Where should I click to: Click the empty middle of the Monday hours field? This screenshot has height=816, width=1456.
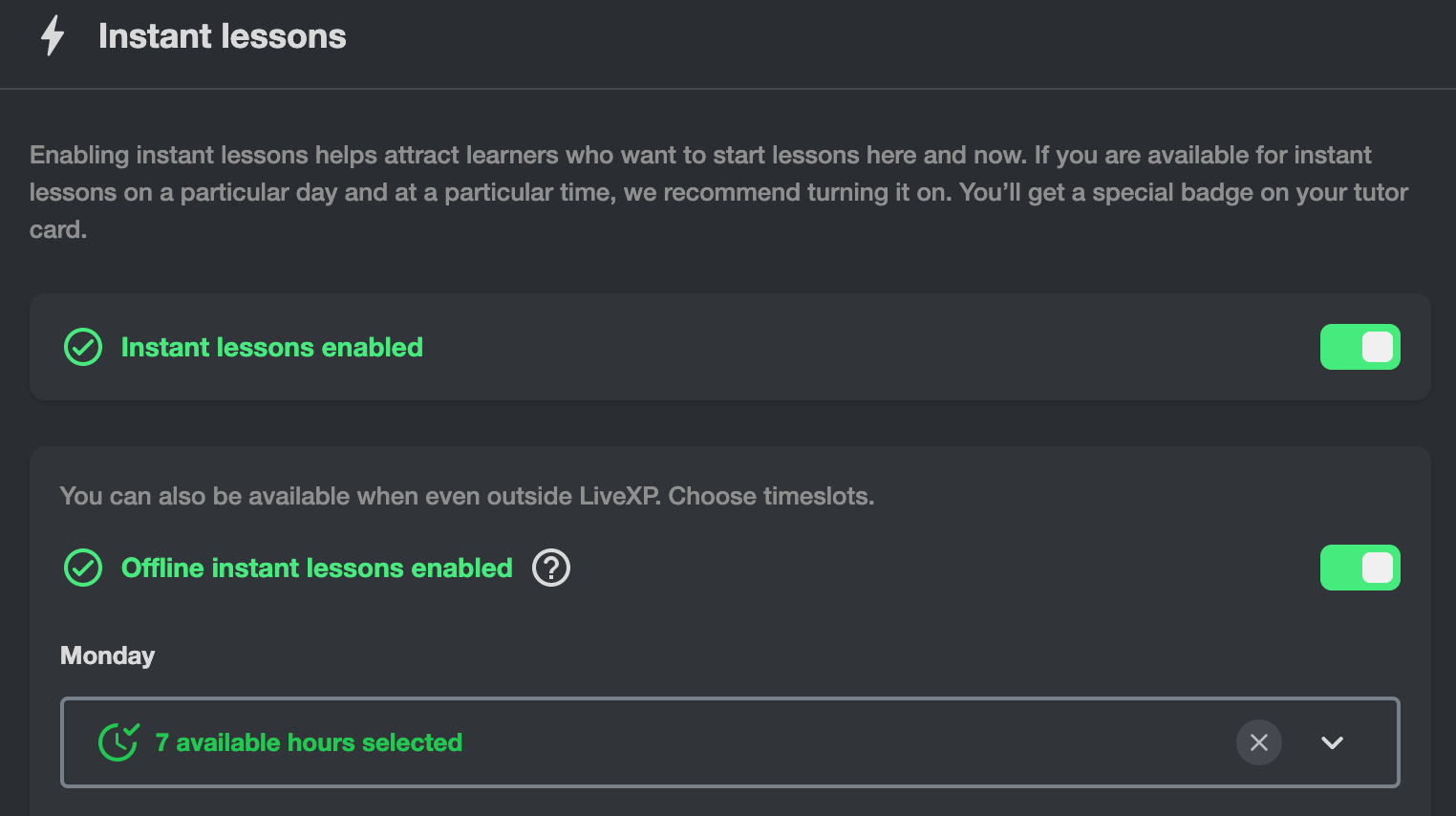click(x=841, y=742)
